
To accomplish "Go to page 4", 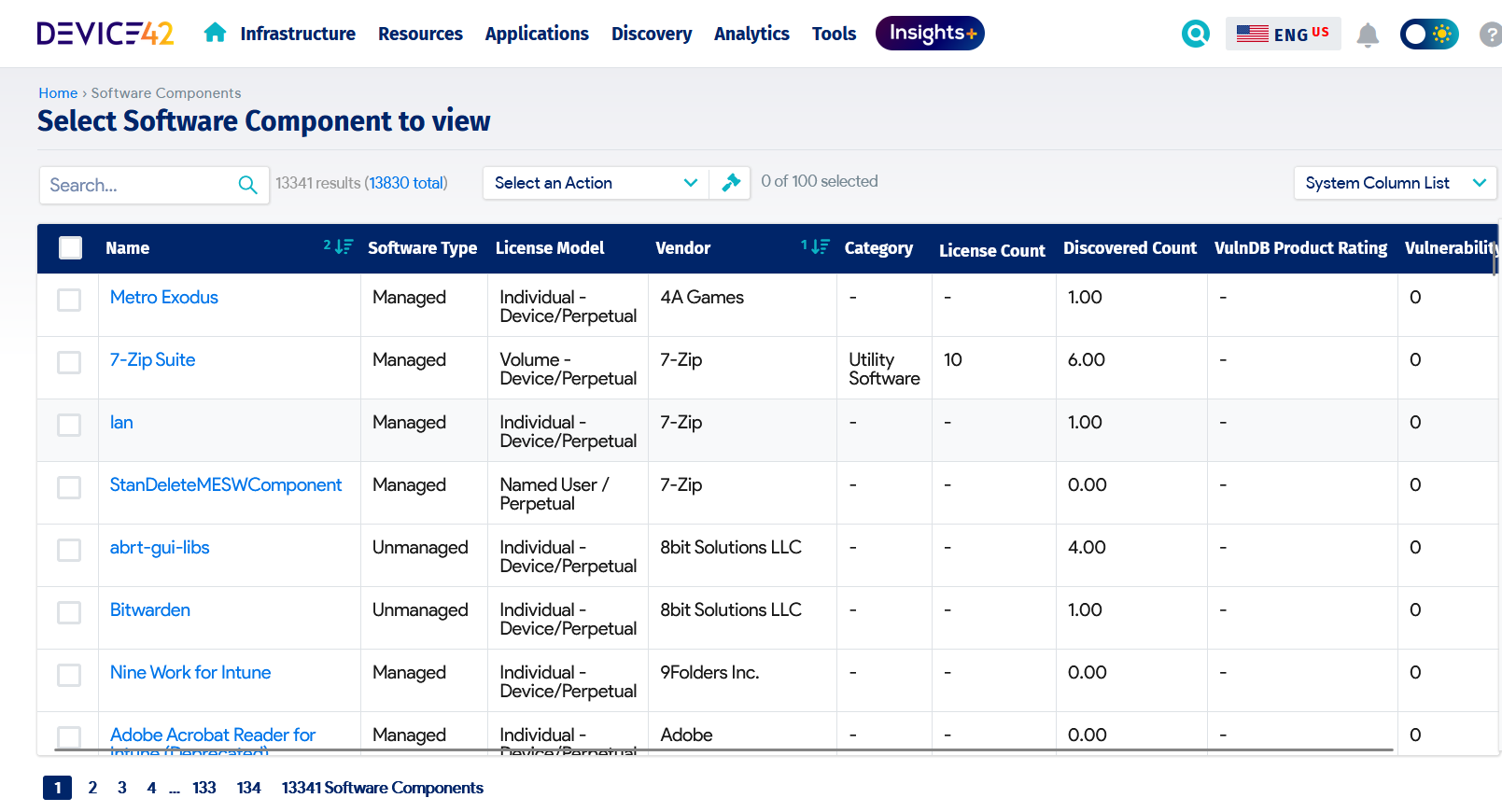I will click(151, 788).
